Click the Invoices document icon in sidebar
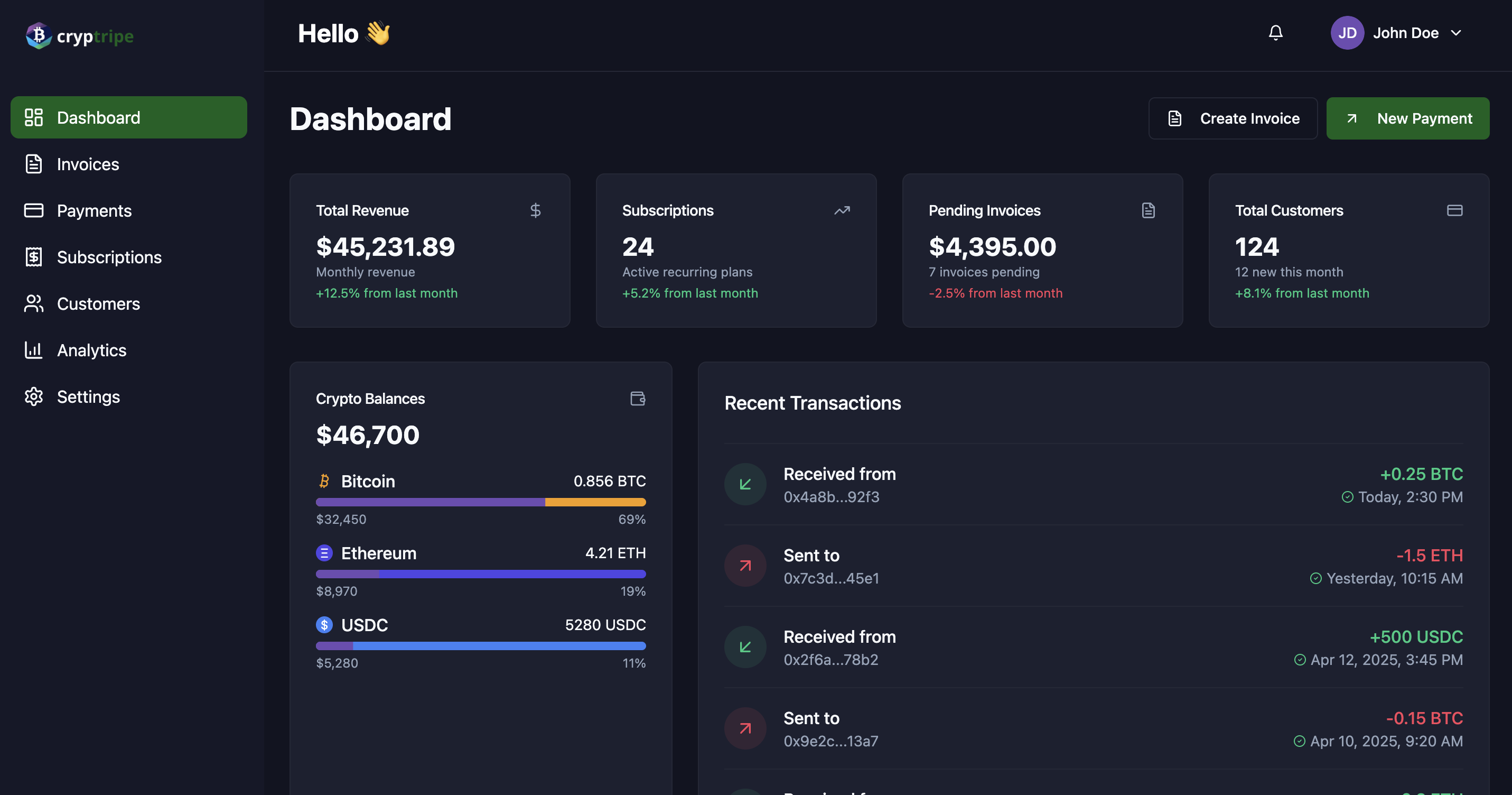Viewport: 1512px width, 795px height. (33, 164)
